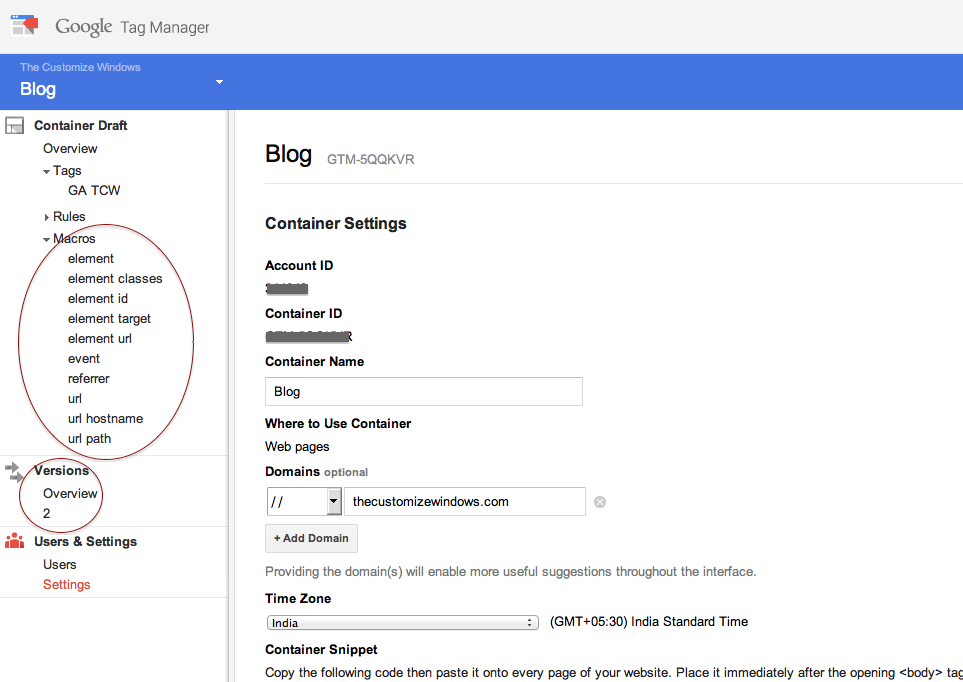Click The Customize Windows account link
The height and width of the screenshot is (682, 963).
click(80, 67)
